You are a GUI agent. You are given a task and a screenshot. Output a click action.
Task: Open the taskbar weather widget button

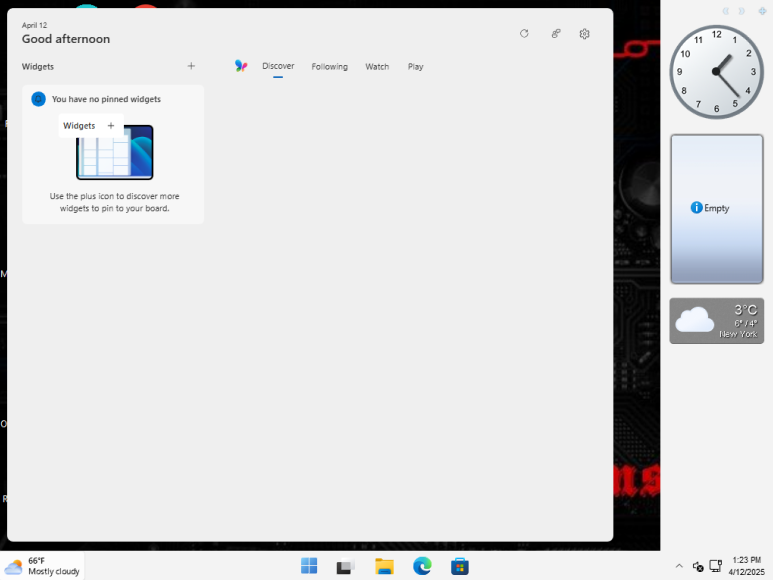pyautogui.click(x=42, y=566)
